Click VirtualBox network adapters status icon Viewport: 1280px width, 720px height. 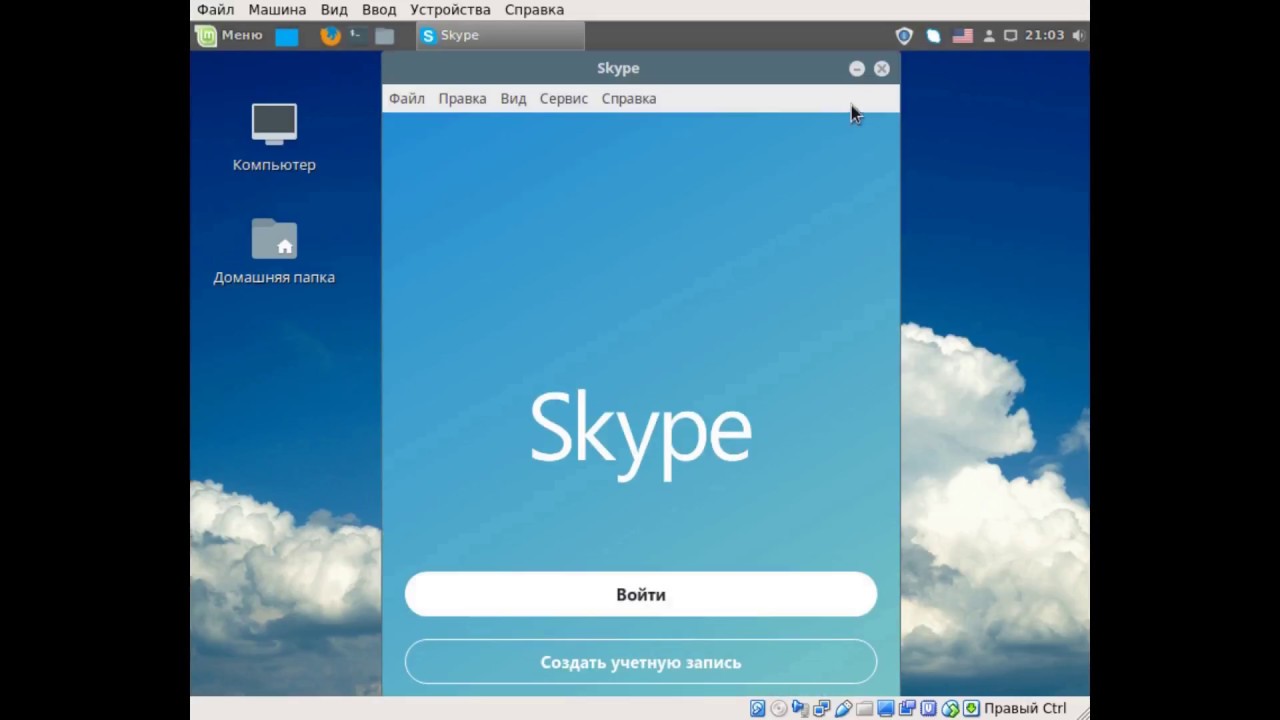coord(821,708)
